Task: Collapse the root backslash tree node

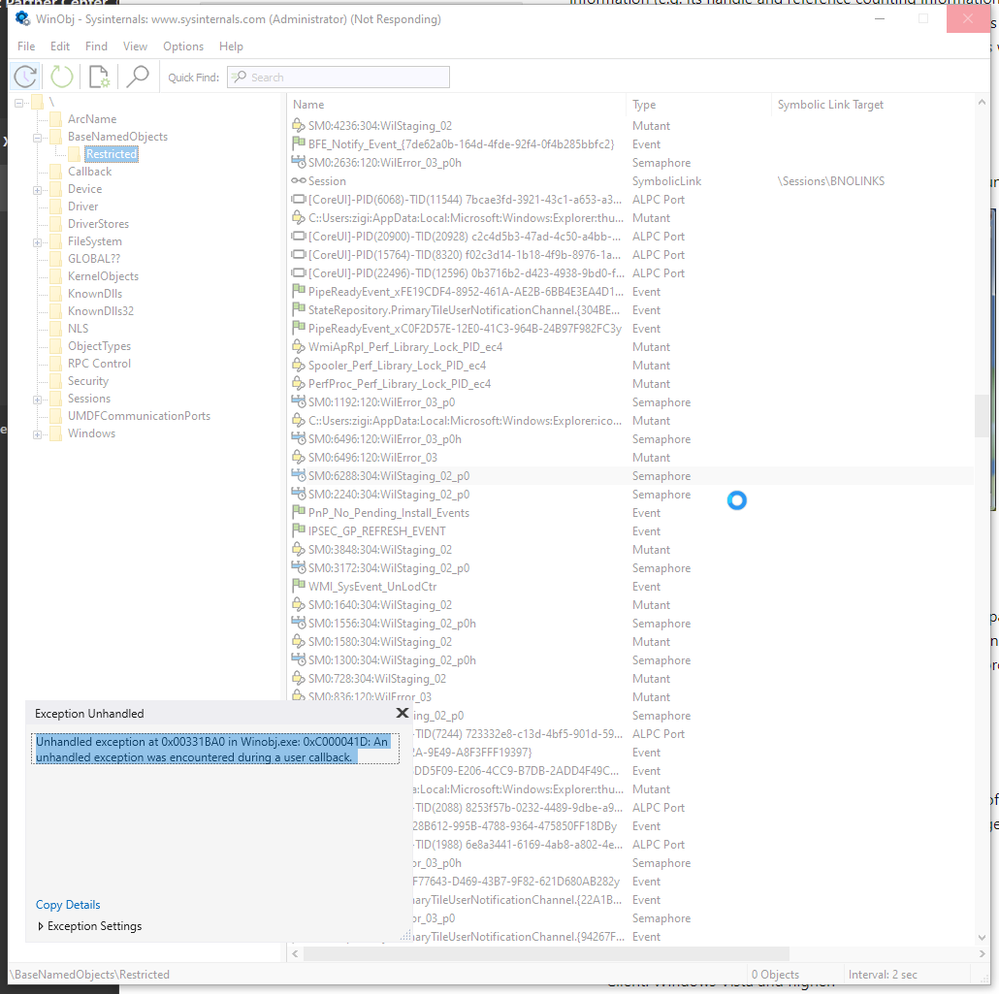Action: coord(19,103)
